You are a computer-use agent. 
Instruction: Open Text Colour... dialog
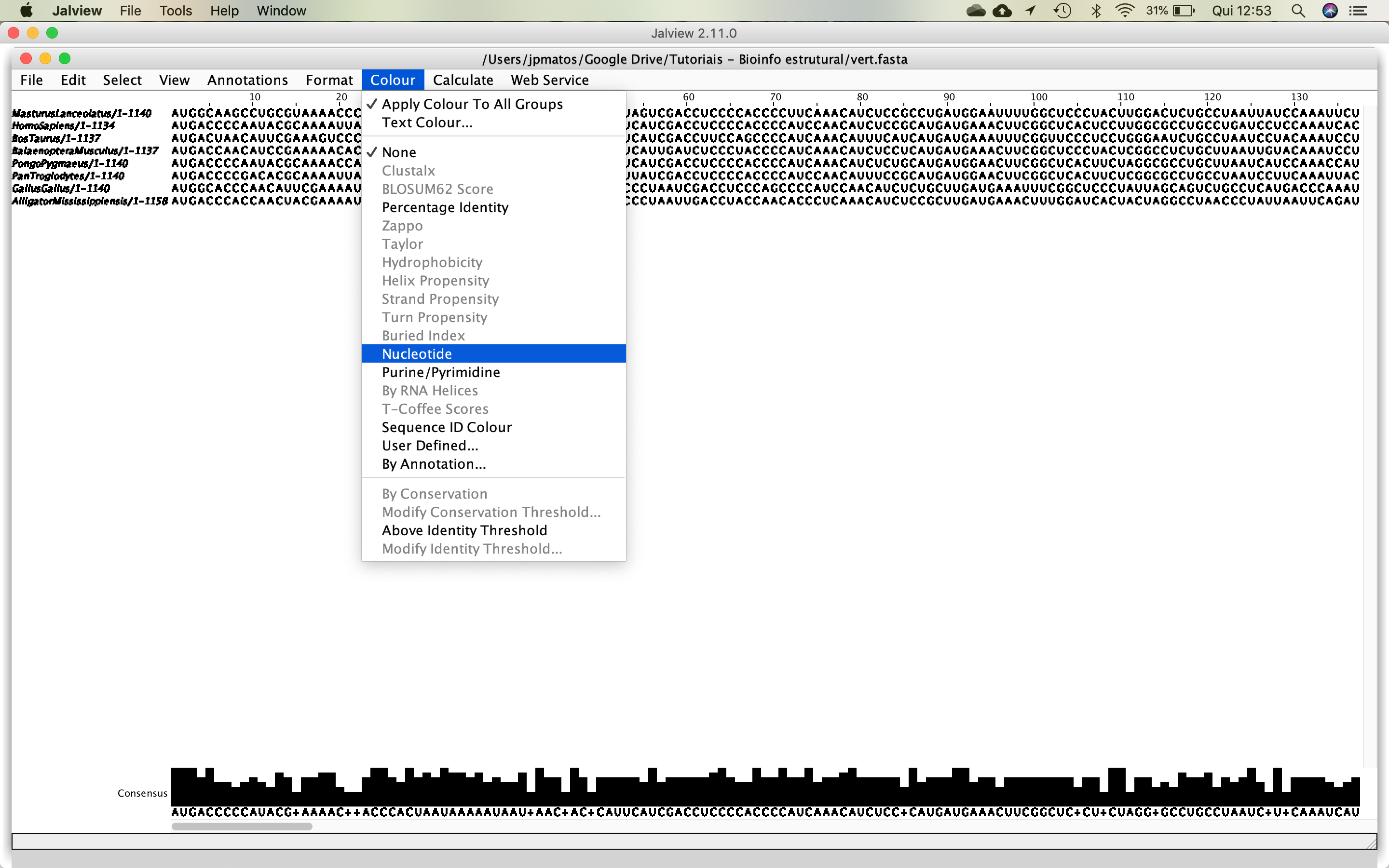point(493,122)
